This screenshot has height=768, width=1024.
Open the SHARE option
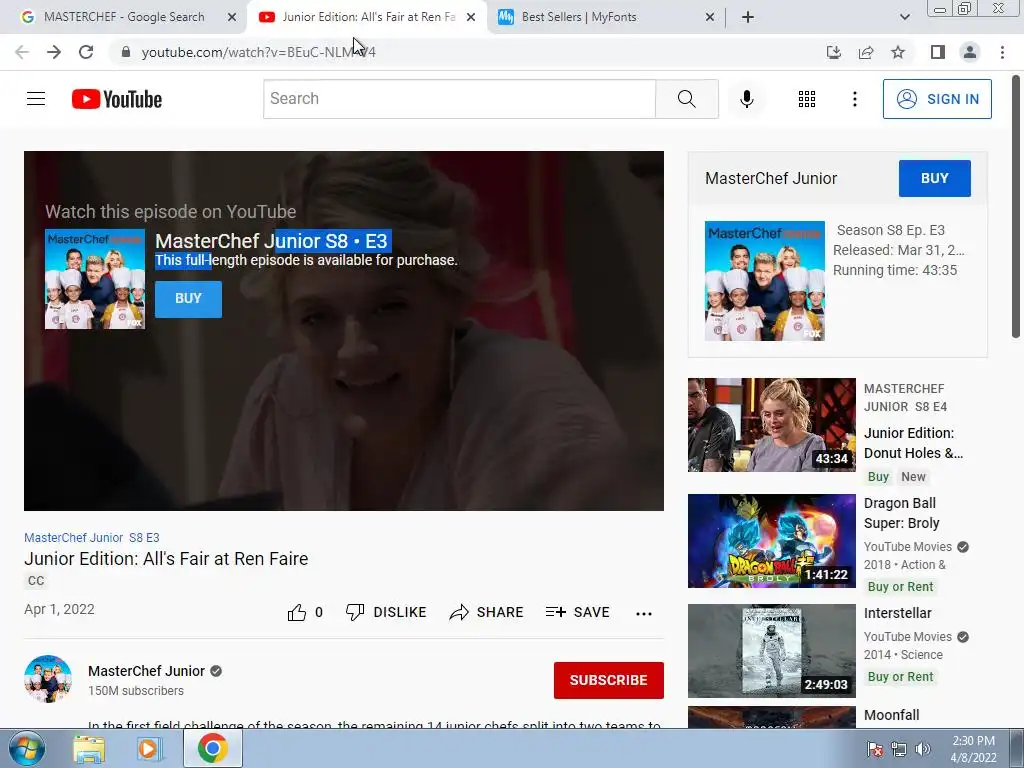487,612
